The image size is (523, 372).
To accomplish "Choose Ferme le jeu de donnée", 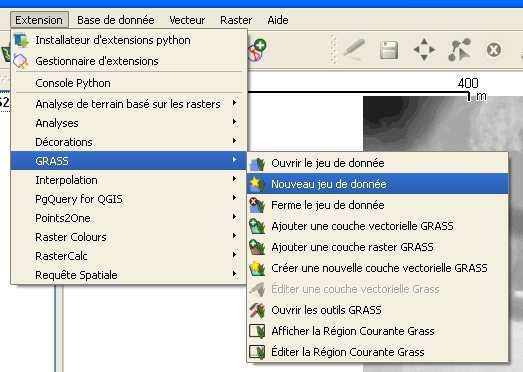I will (x=378, y=205).
